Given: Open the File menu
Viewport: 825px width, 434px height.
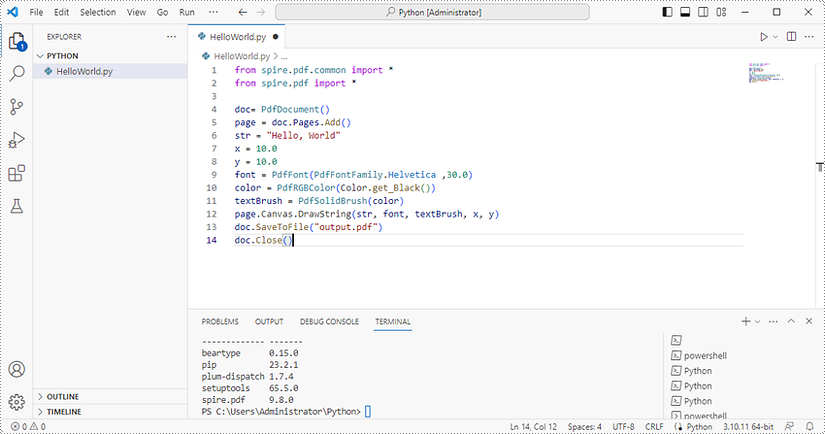Looking at the screenshot, I should point(36,12).
